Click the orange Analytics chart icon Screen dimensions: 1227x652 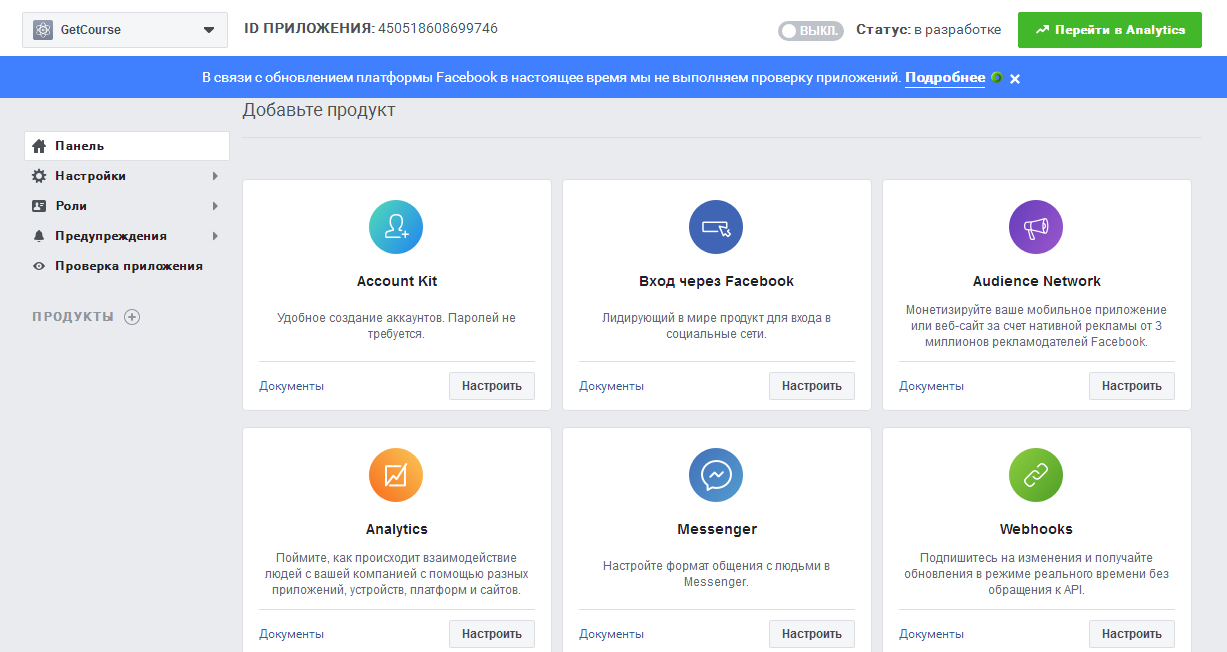(396, 475)
